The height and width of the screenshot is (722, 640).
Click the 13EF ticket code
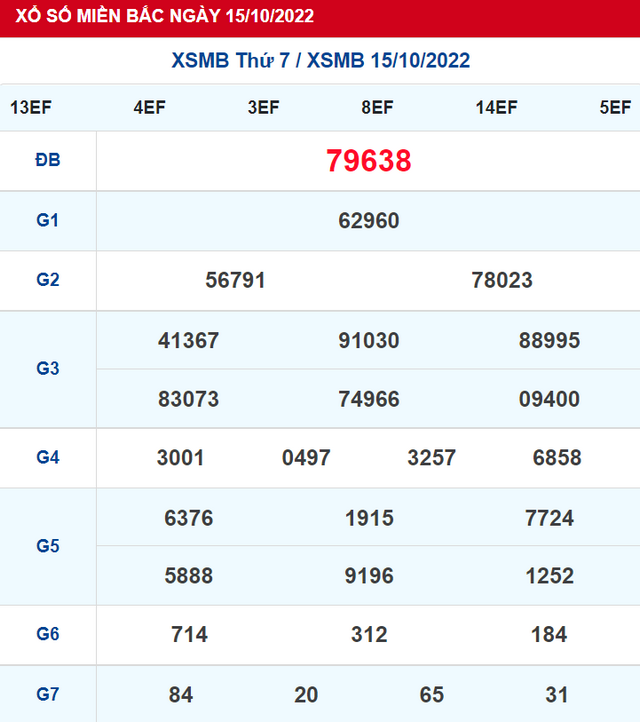pyautogui.click(x=30, y=108)
